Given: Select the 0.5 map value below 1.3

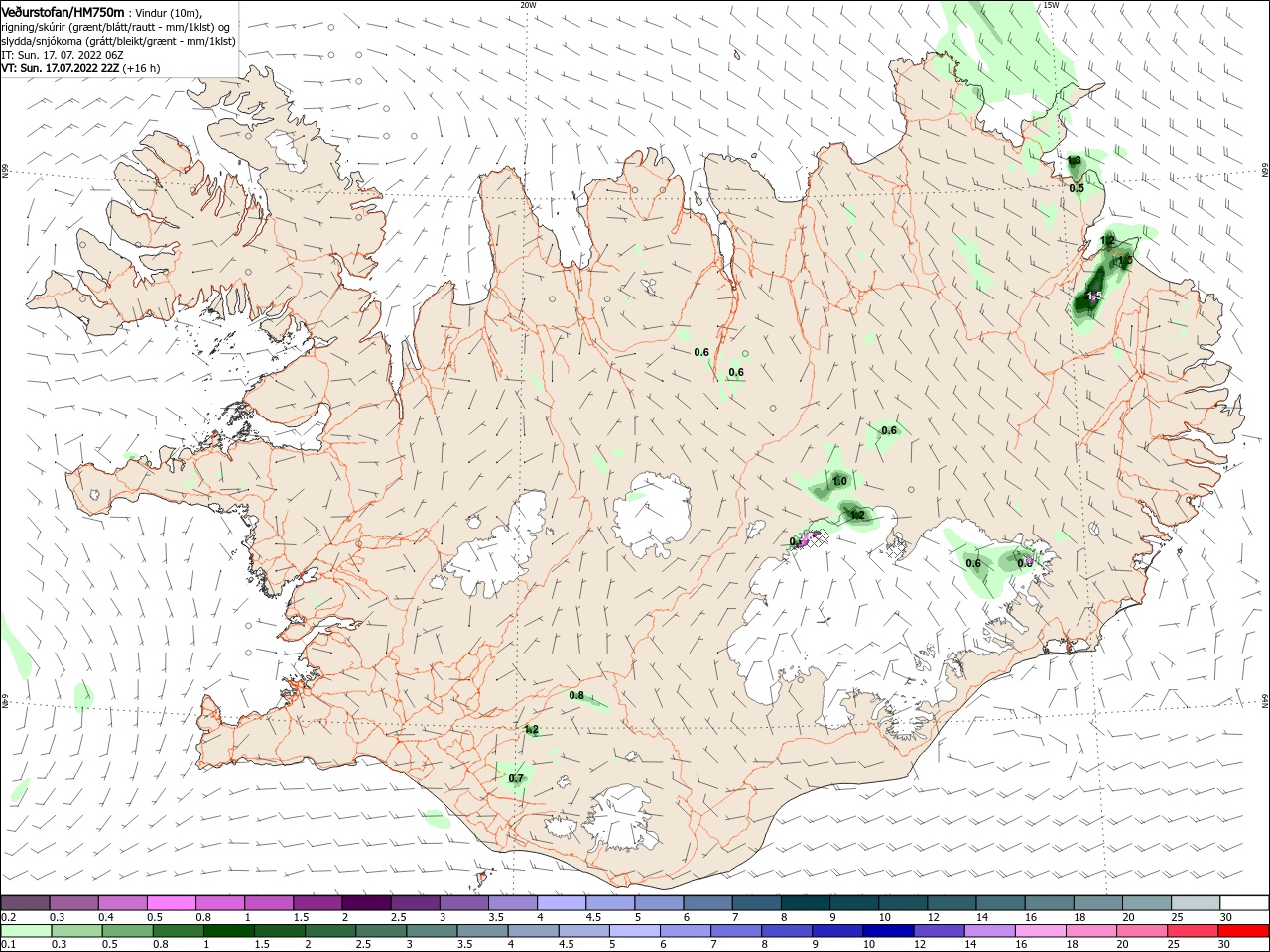Looking at the screenshot, I should 1077,188.
